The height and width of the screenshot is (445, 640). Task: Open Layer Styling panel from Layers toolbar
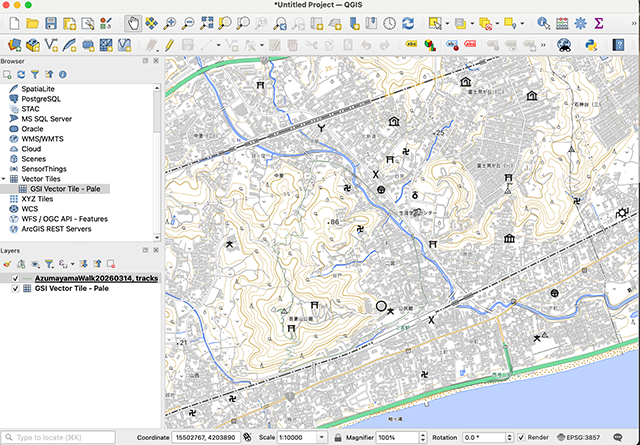[7, 264]
